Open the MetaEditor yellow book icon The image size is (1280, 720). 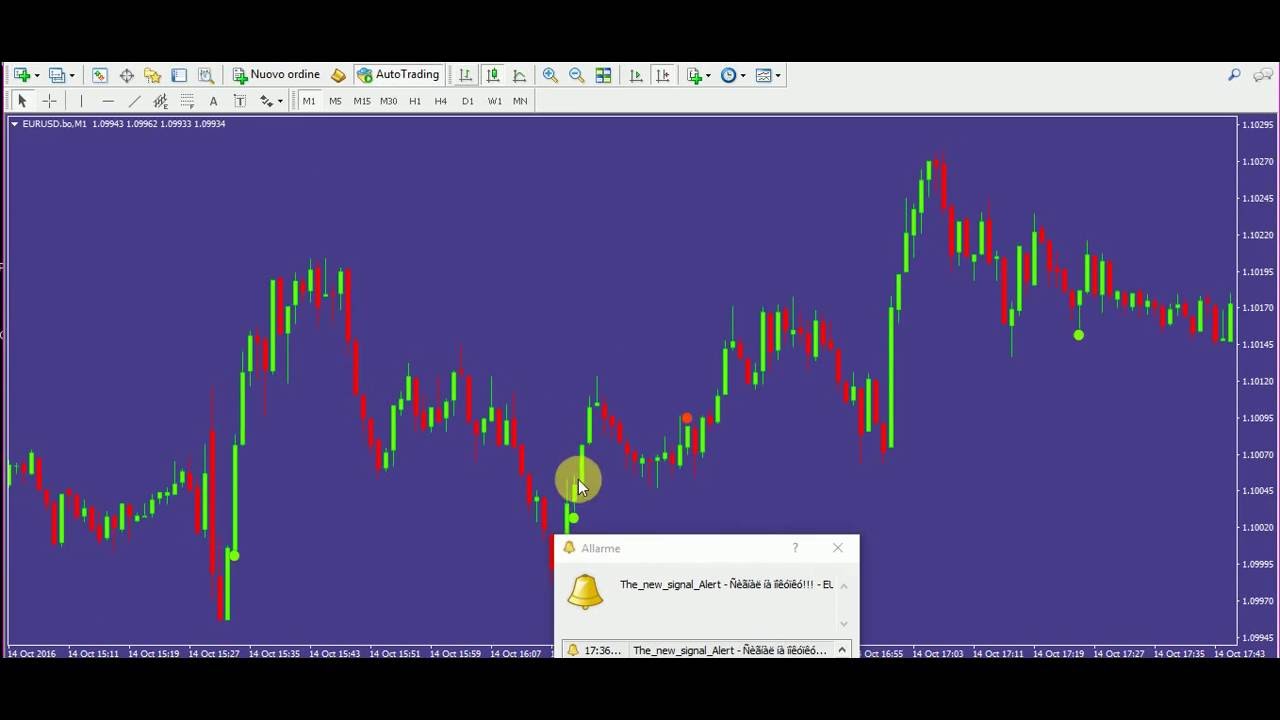click(x=338, y=75)
